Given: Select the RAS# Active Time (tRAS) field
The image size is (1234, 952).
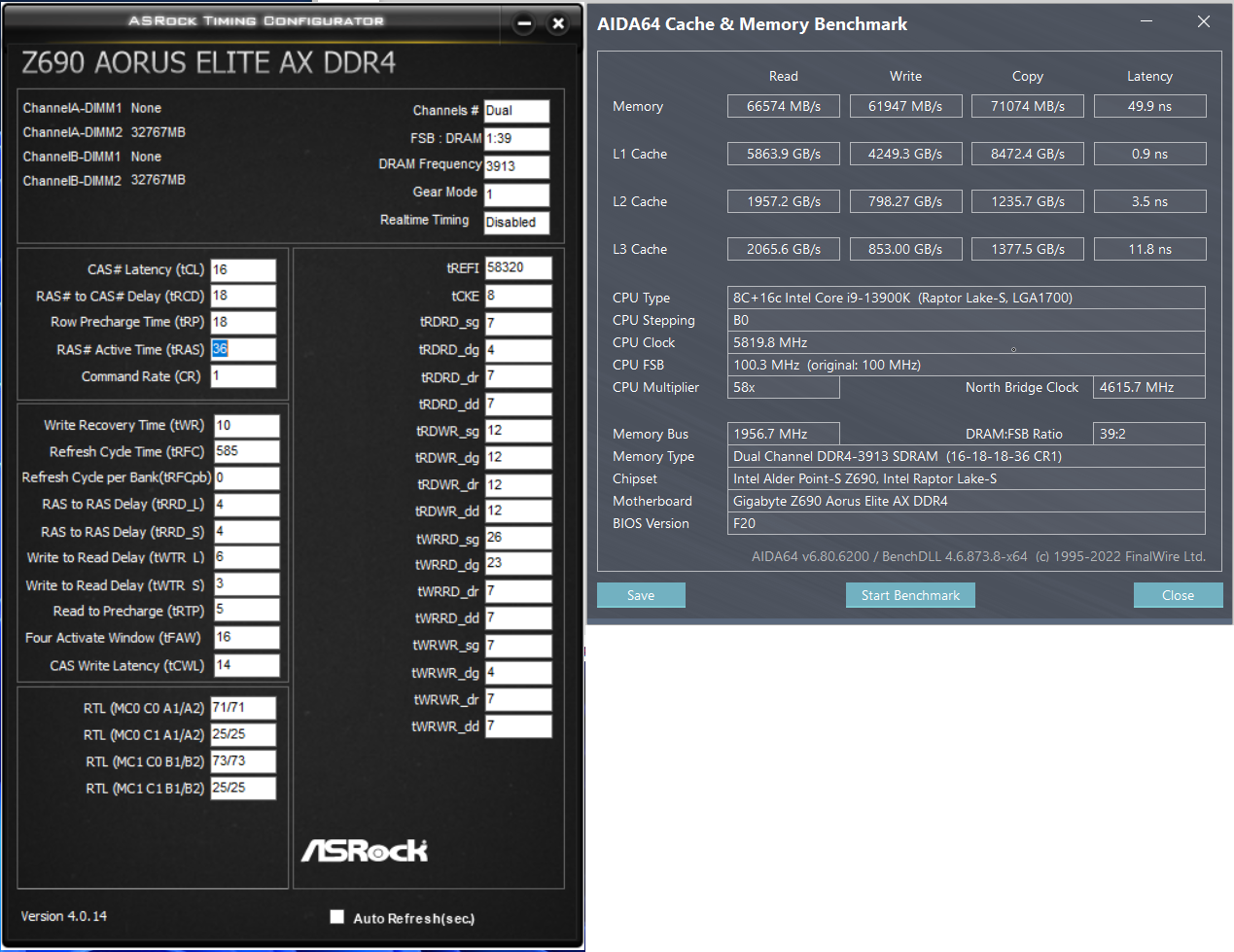Looking at the screenshot, I should [243, 349].
